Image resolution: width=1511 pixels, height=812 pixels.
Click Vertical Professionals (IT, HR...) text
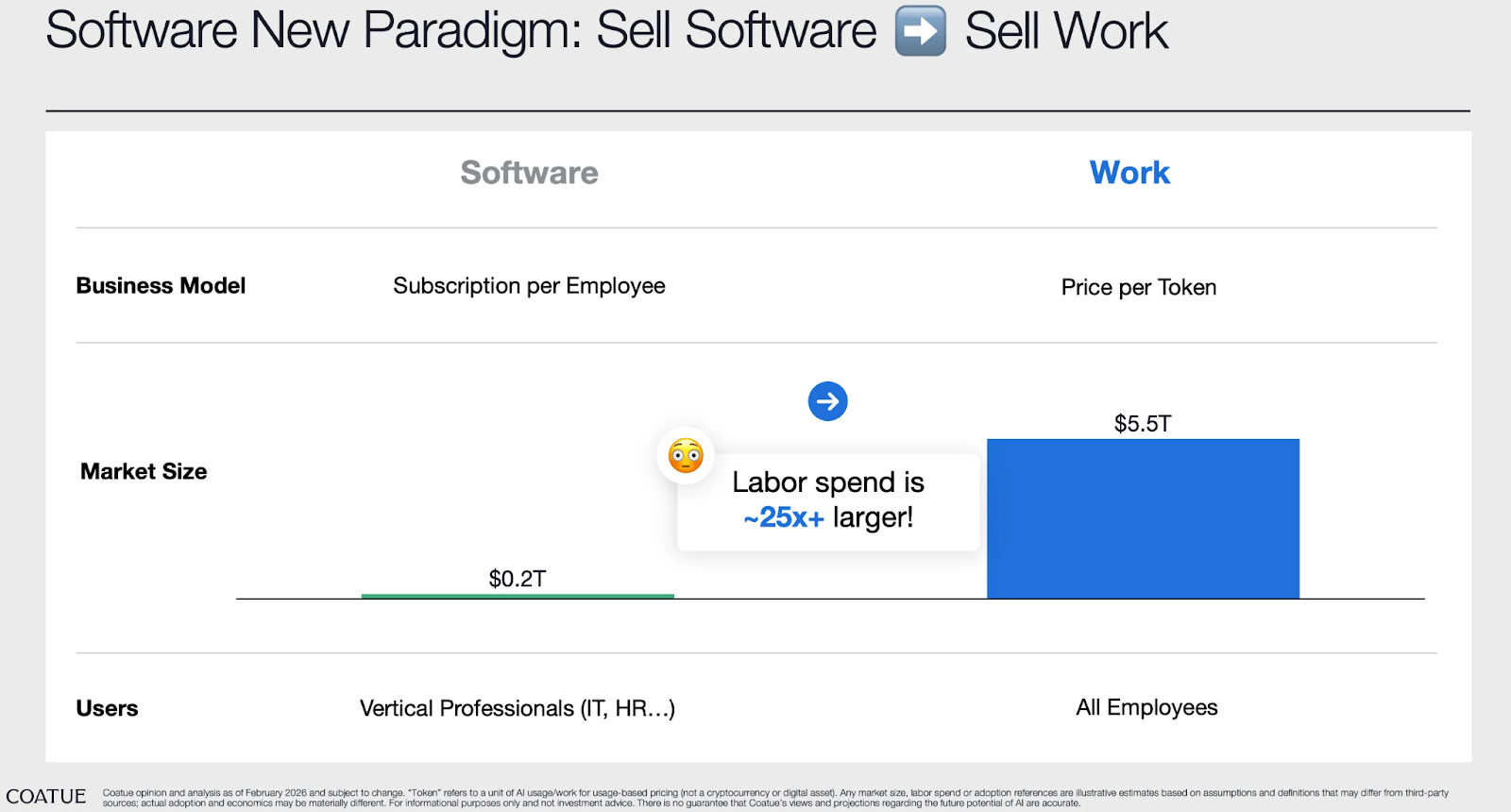click(518, 708)
